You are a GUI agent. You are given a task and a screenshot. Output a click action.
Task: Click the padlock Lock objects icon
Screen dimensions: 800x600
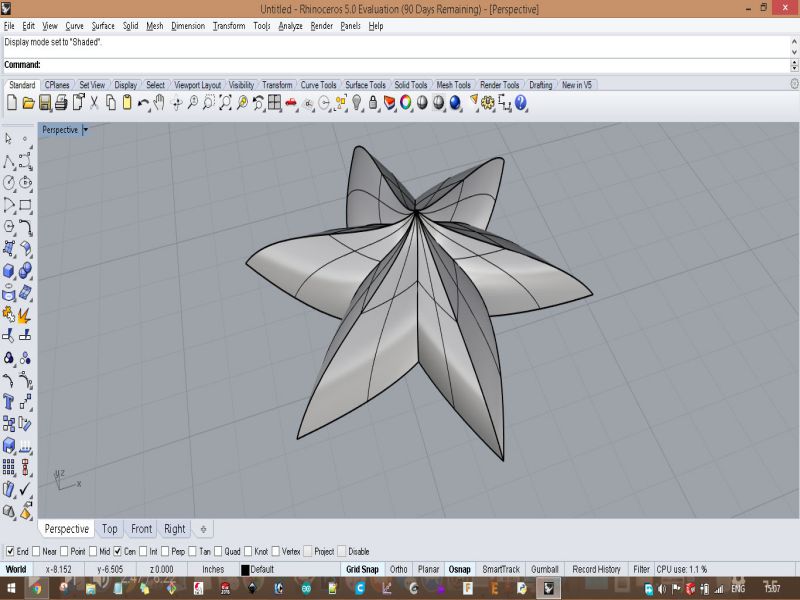(x=373, y=103)
